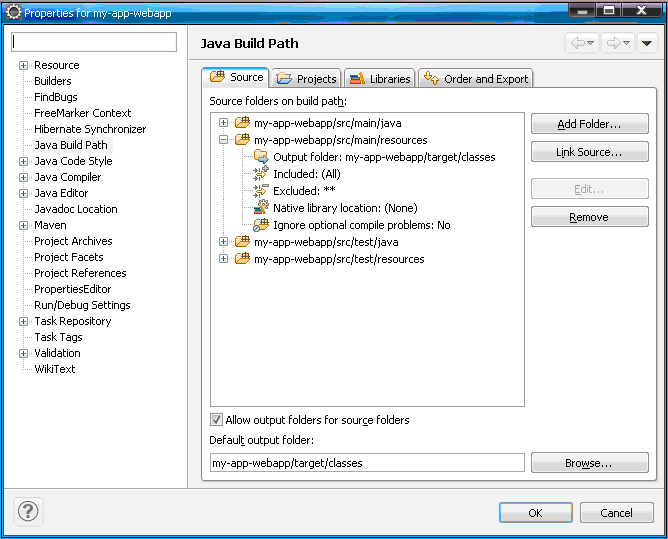Open the view menu dropdown arrow

tap(646, 43)
